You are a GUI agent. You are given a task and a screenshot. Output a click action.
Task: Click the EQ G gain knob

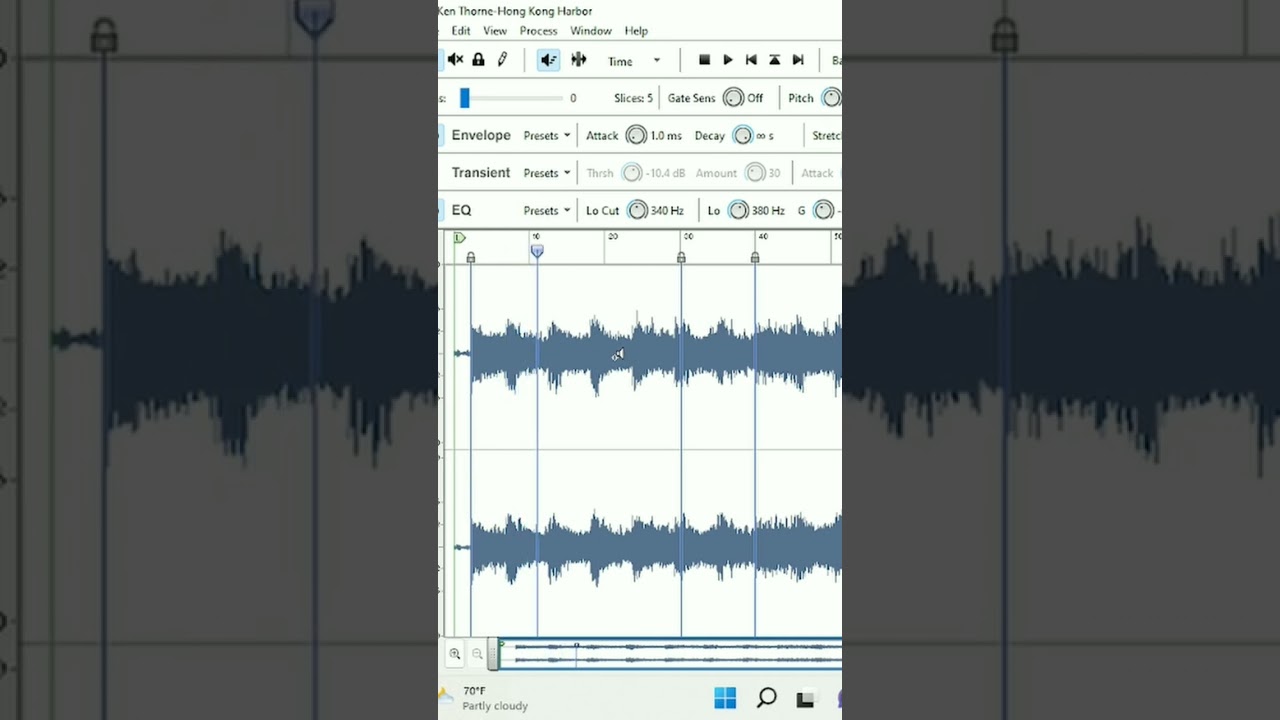[823, 210]
